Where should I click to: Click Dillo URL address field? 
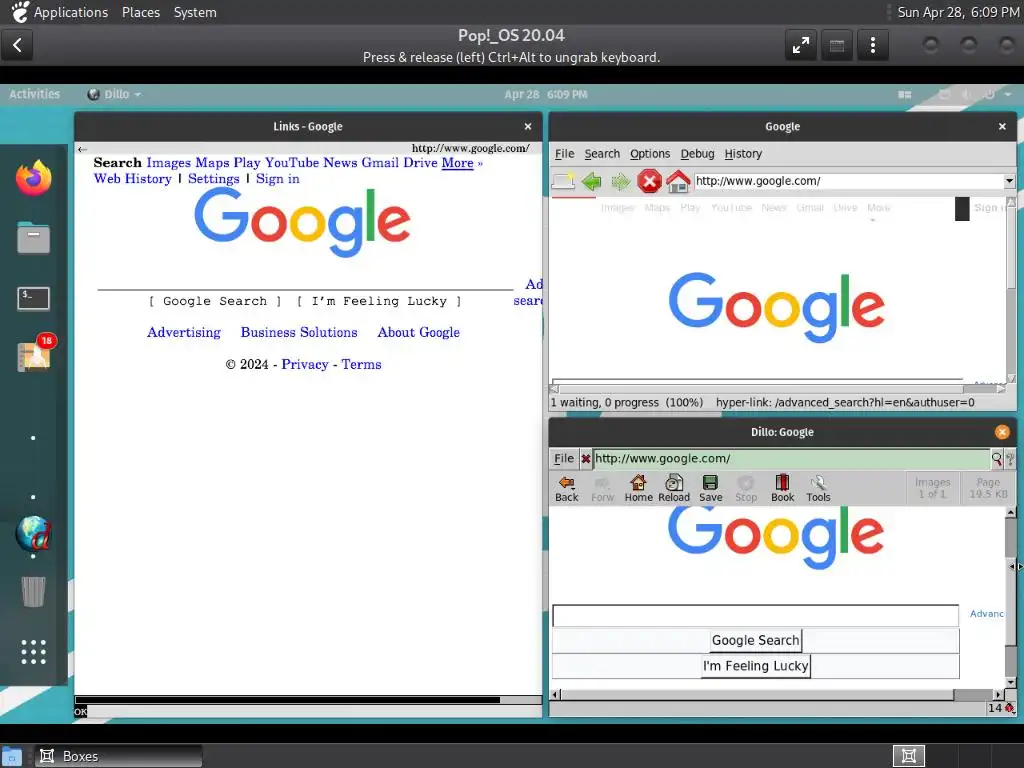click(792, 458)
